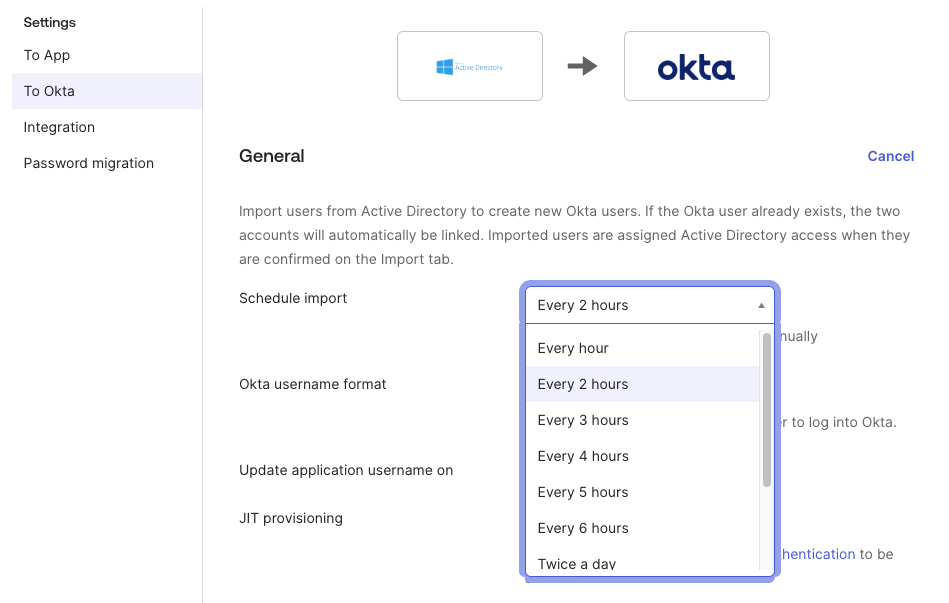This screenshot has height=603, width=949.
Task: Collapse the Schedule import dropdown
Action: click(x=649, y=305)
